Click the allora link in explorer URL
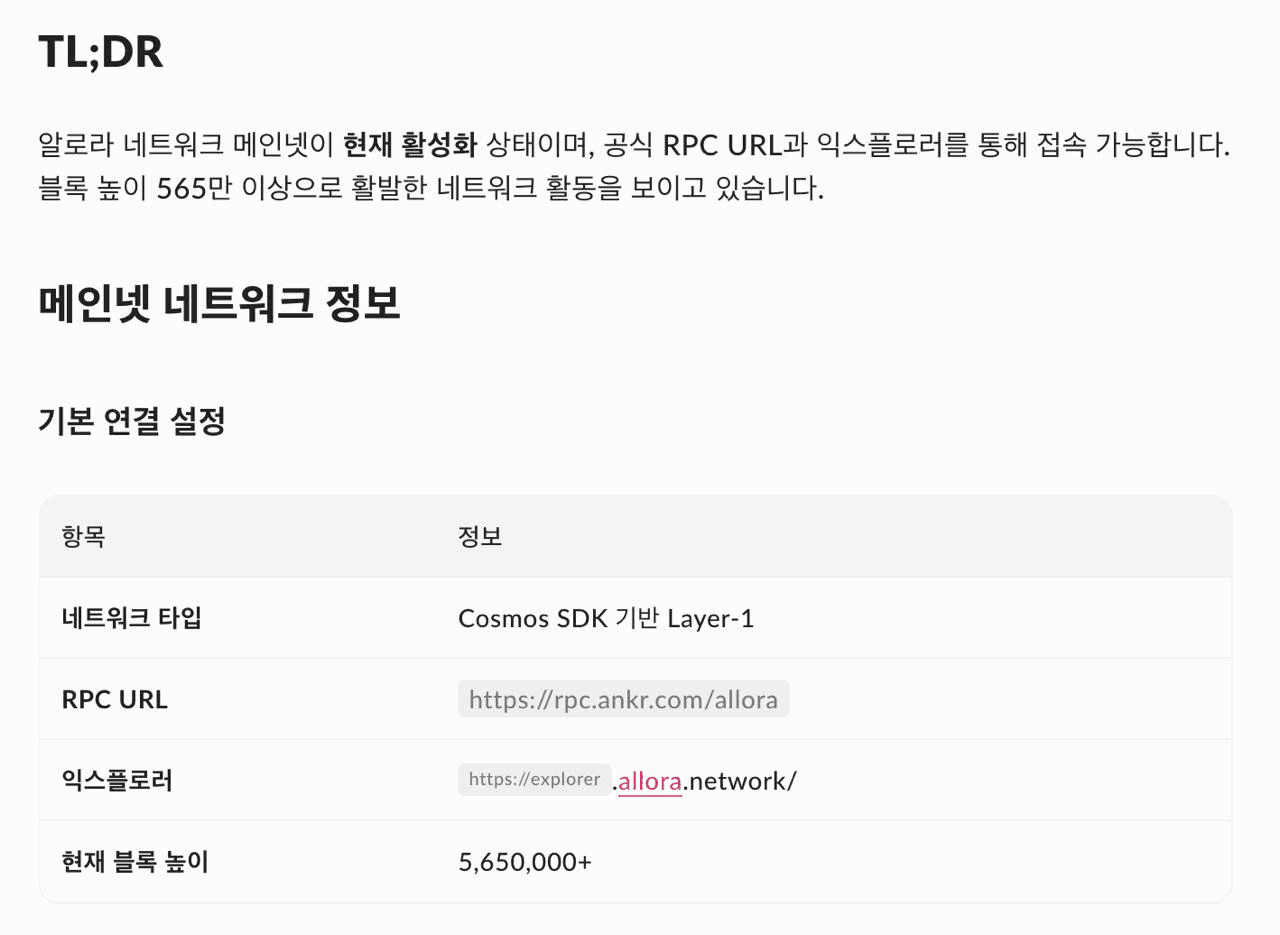Viewport: 1280px width, 935px height. pos(650,781)
